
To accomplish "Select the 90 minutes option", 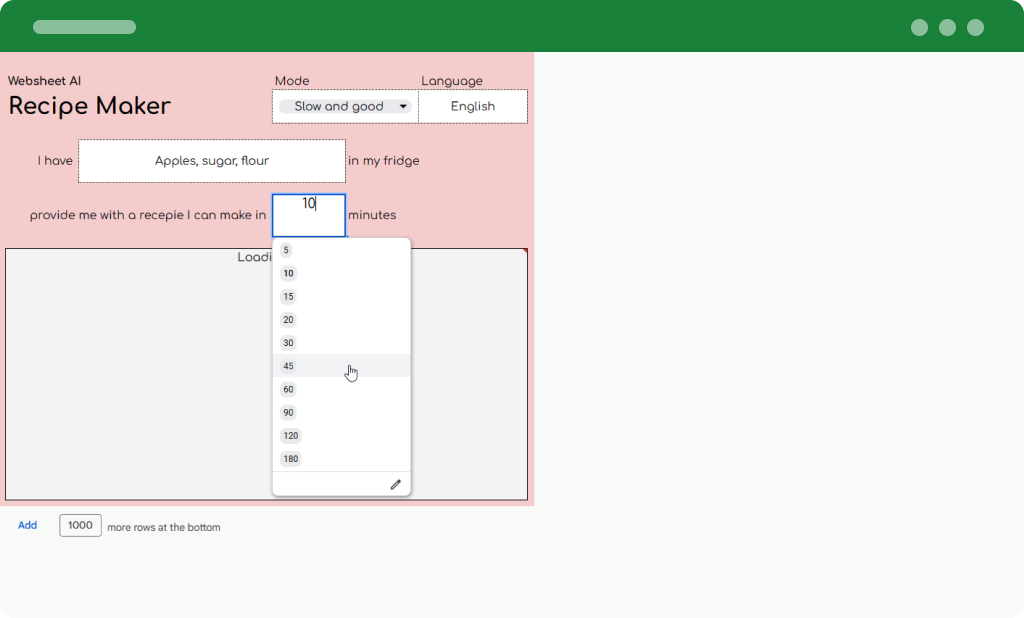I will pyautogui.click(x=288, y=412).
